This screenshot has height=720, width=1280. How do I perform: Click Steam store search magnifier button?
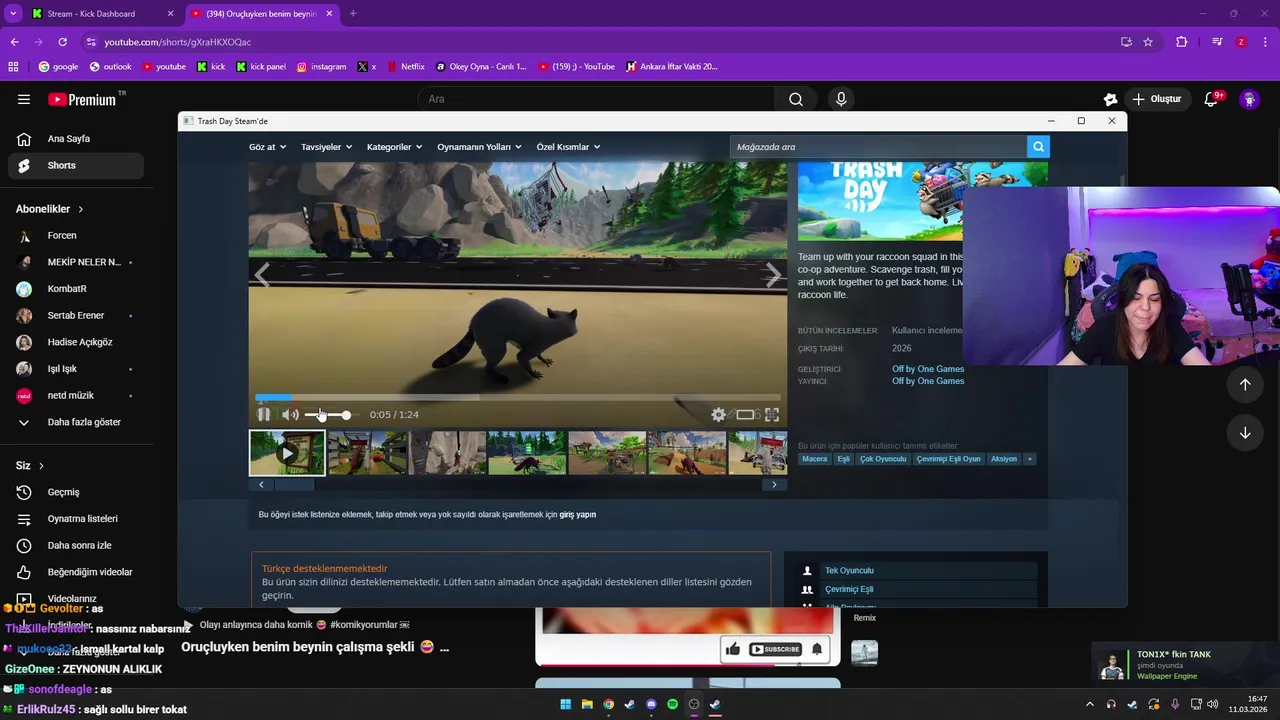(1038, 147)
